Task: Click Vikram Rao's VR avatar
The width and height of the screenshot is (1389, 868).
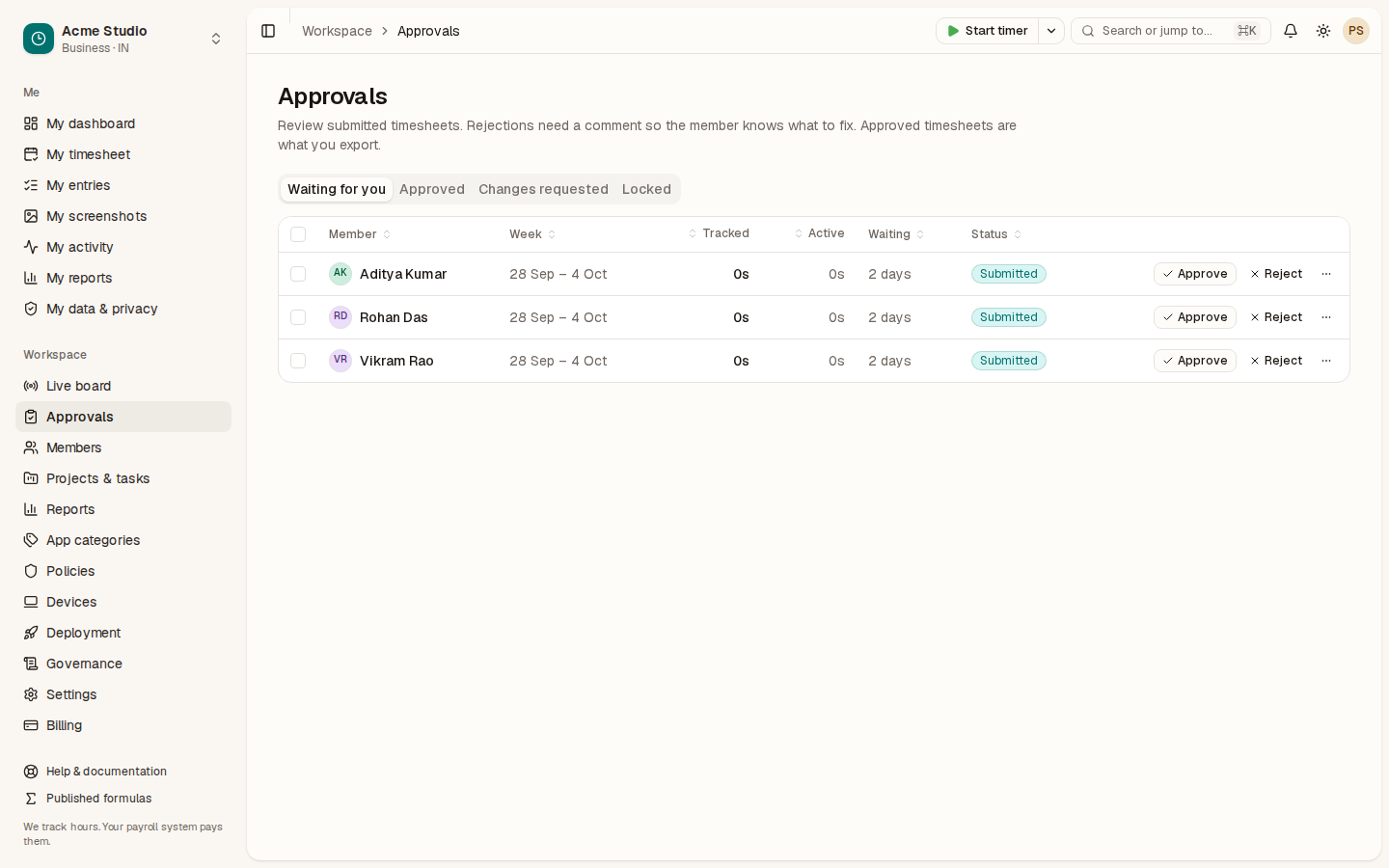Action: (x=340, y=361)
